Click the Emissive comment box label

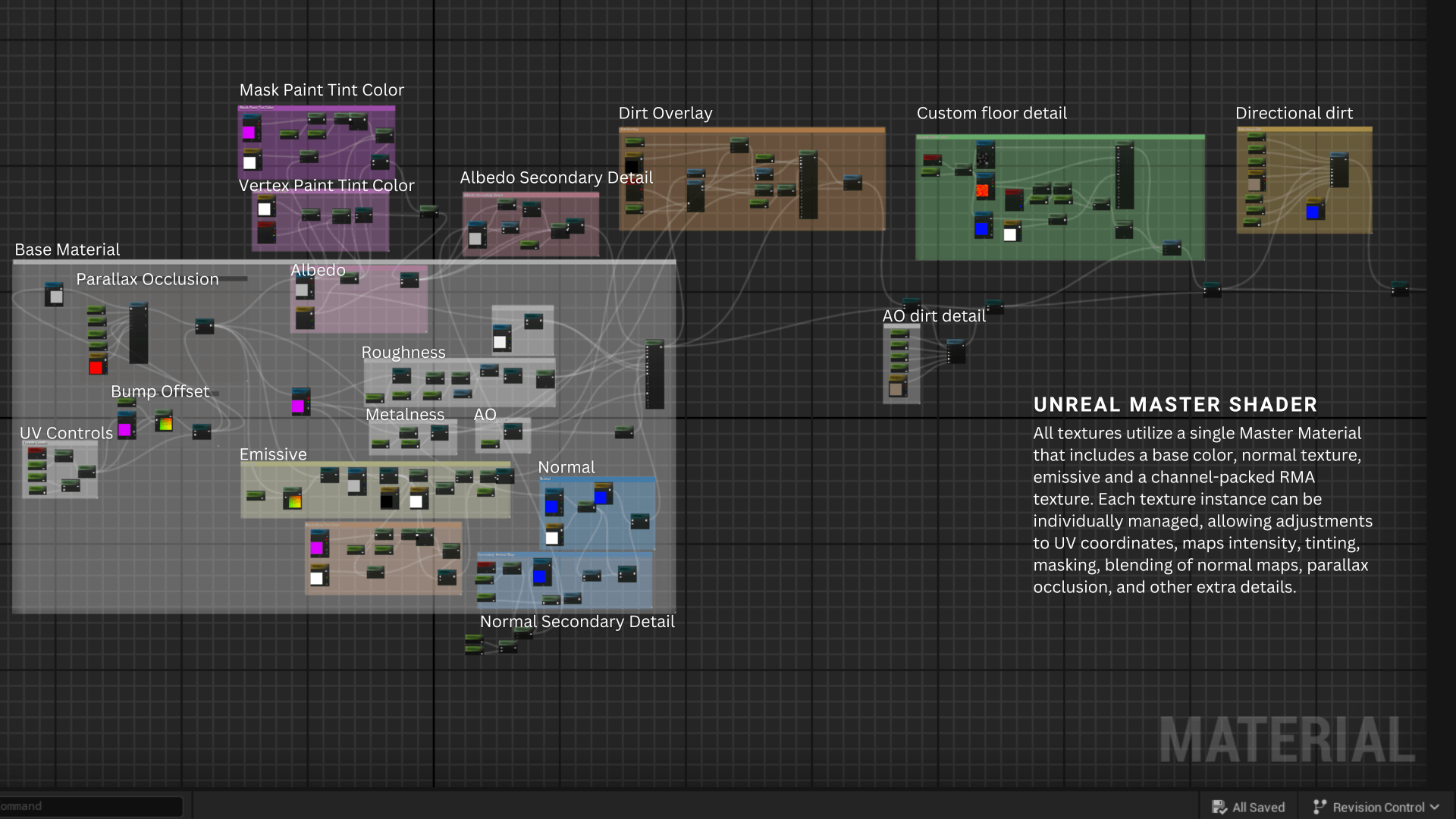click(273, 455)
